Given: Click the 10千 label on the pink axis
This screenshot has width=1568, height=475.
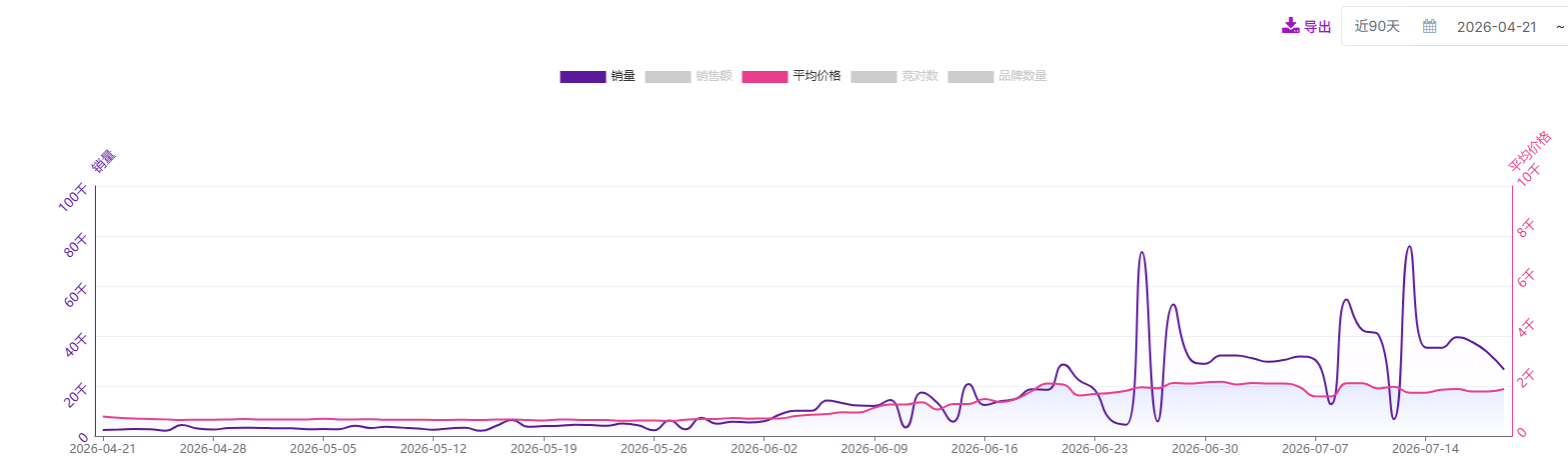Looking at the screenshot, I should pos(1529,175).
